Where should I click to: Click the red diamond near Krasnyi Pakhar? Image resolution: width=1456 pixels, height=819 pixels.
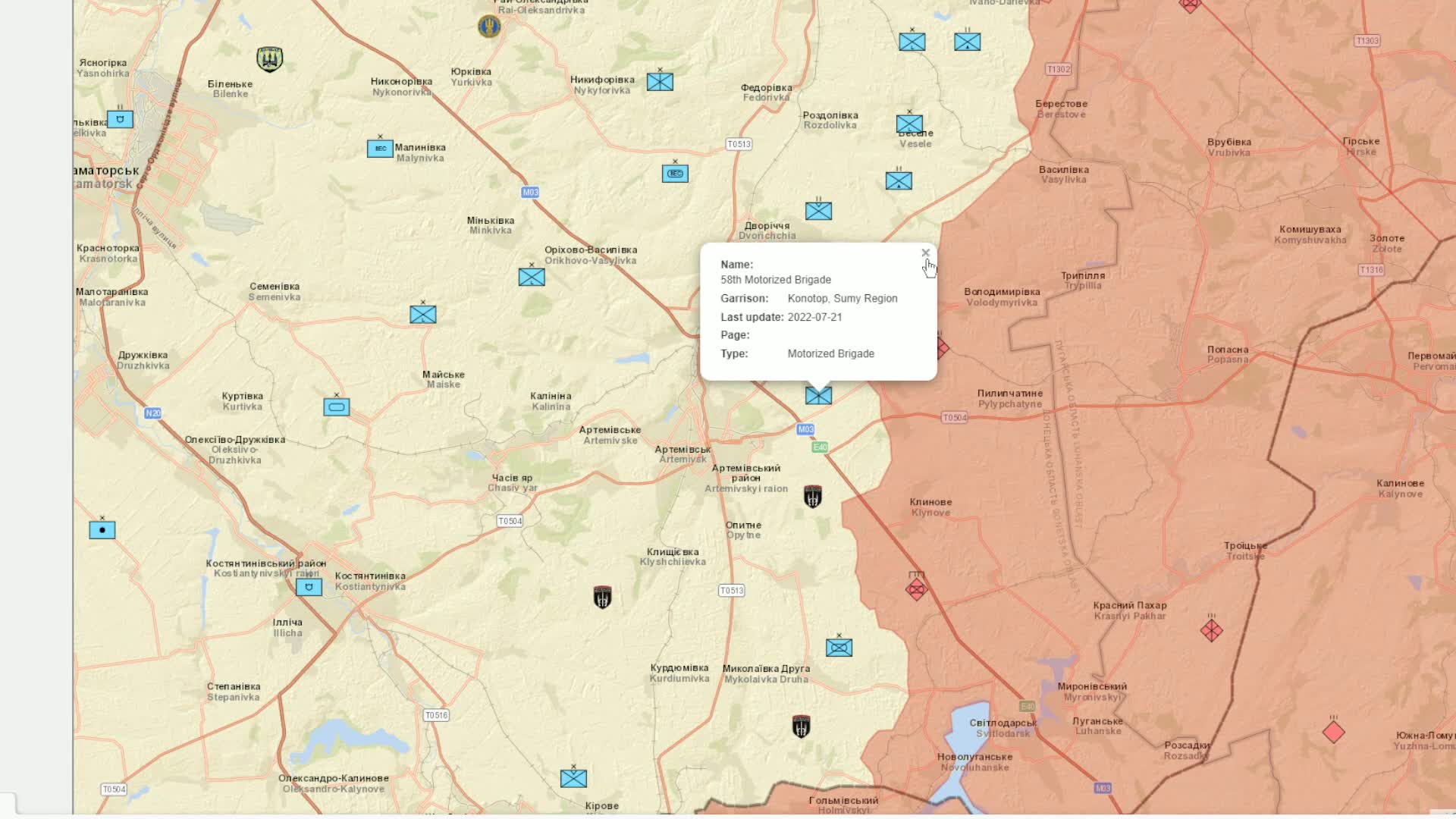click(x=1211, y=629)
